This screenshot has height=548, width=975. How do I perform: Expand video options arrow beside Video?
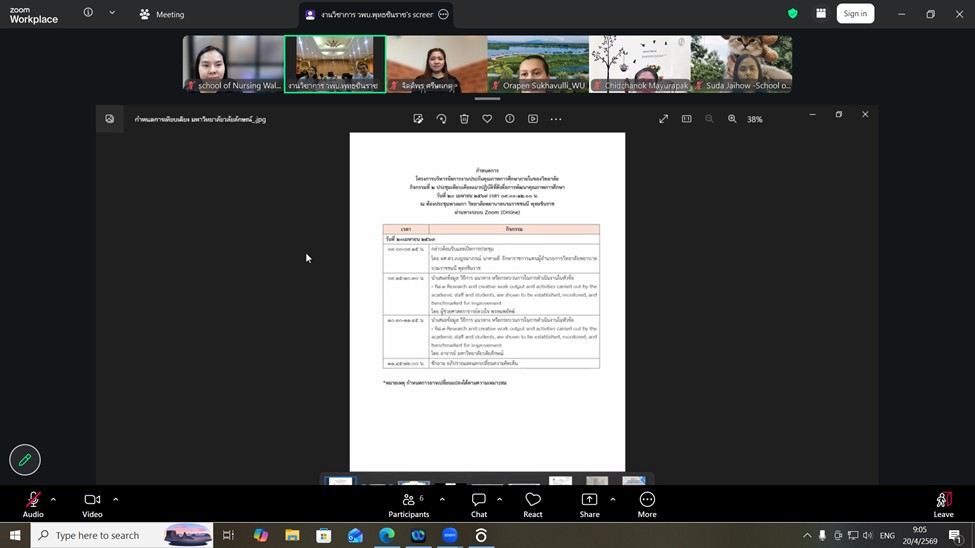coord(115,499)
